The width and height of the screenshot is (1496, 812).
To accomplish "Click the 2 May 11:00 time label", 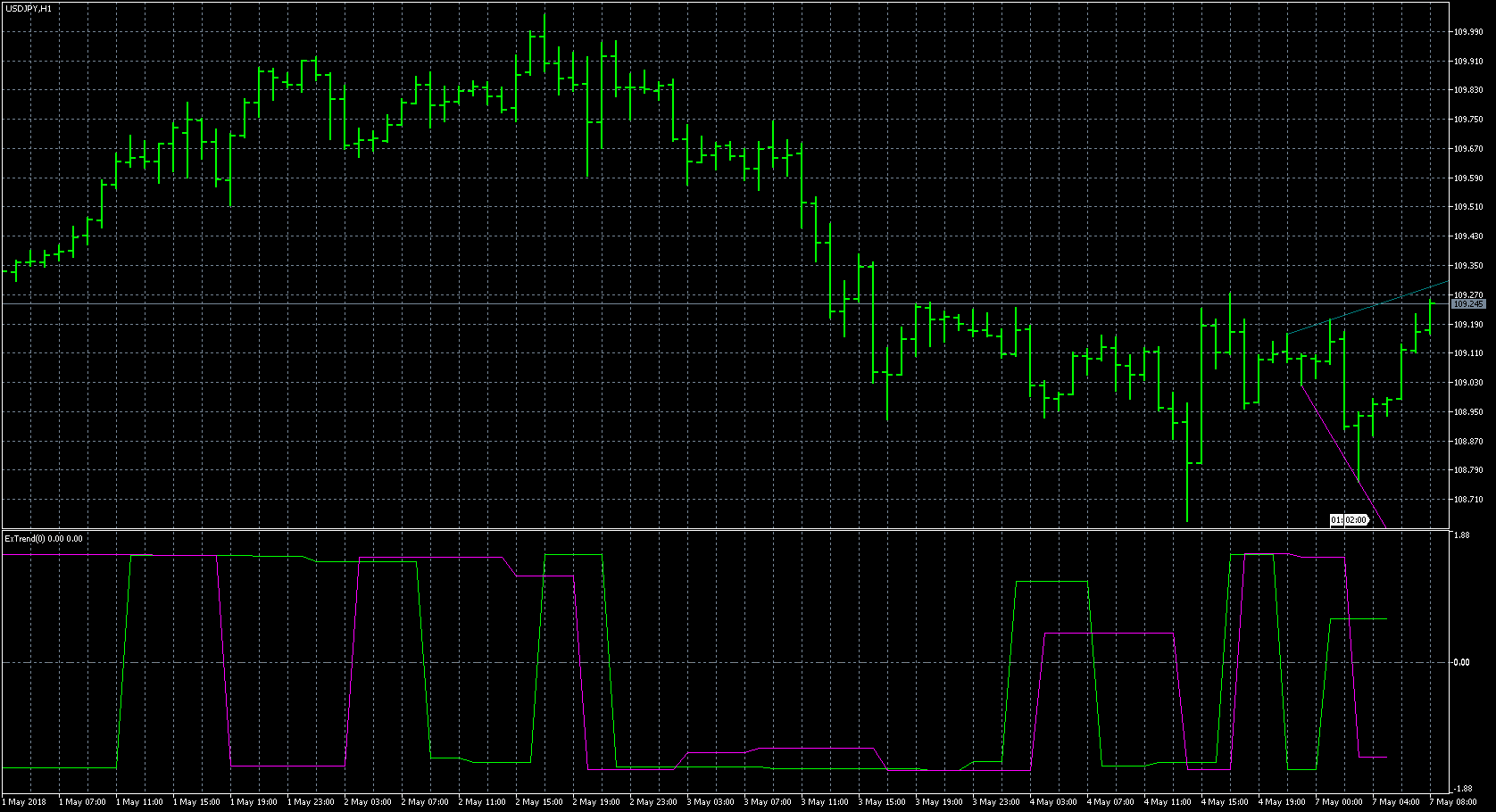I will tap(482, 802).
